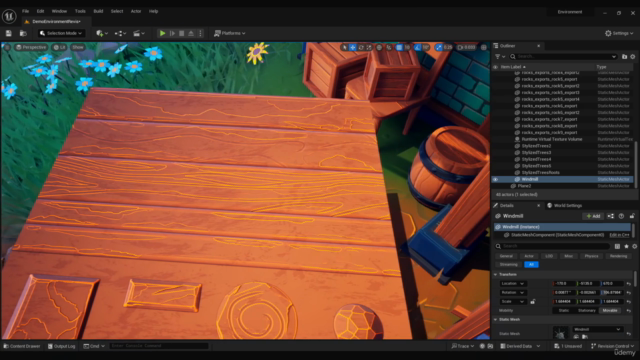The width and height of the screenshot is (640, 360).
Task: Open the Selection Mode dropdown
Action: [61, 33]
